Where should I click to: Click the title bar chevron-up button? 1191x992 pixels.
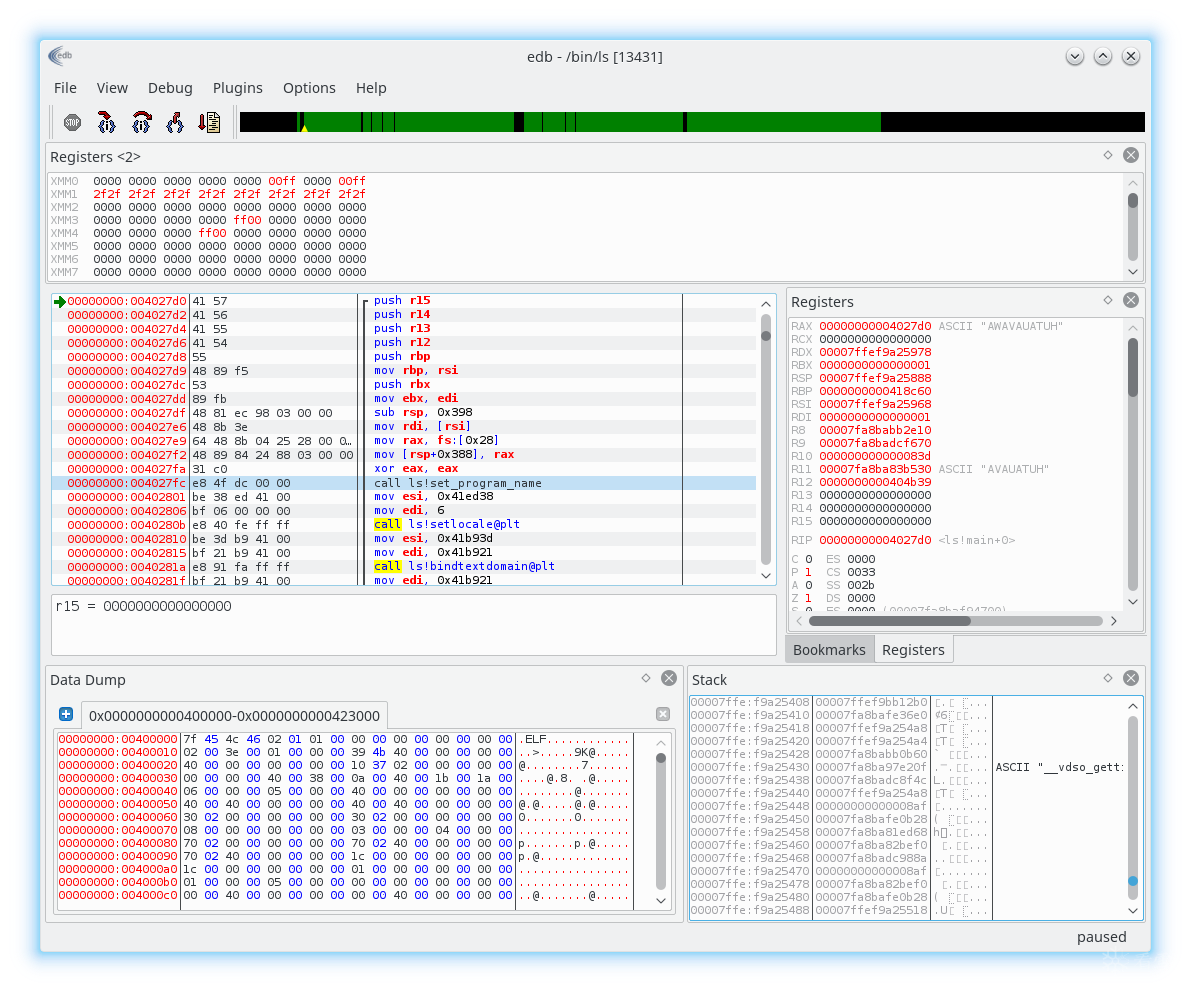(1103, 56)
